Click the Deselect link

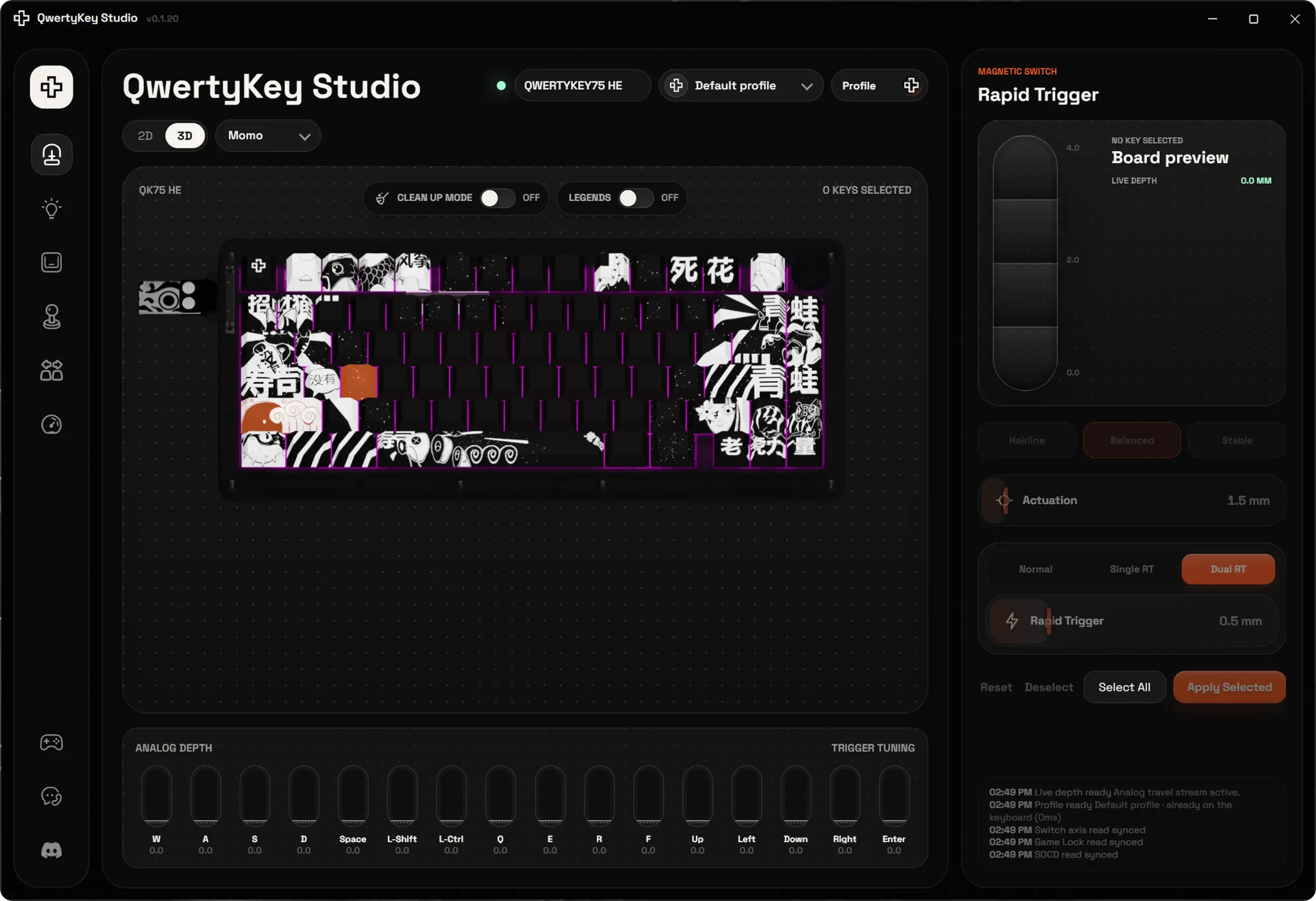tap(1049, 687)
